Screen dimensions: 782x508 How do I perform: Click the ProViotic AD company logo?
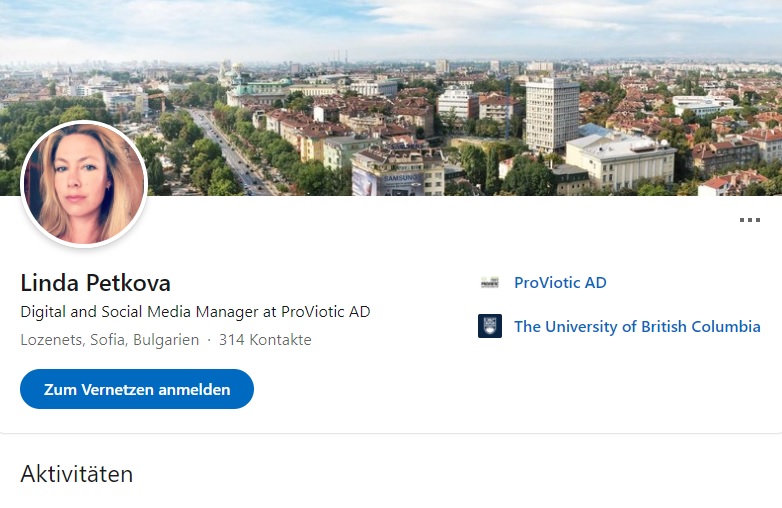(x=490, y=283)
